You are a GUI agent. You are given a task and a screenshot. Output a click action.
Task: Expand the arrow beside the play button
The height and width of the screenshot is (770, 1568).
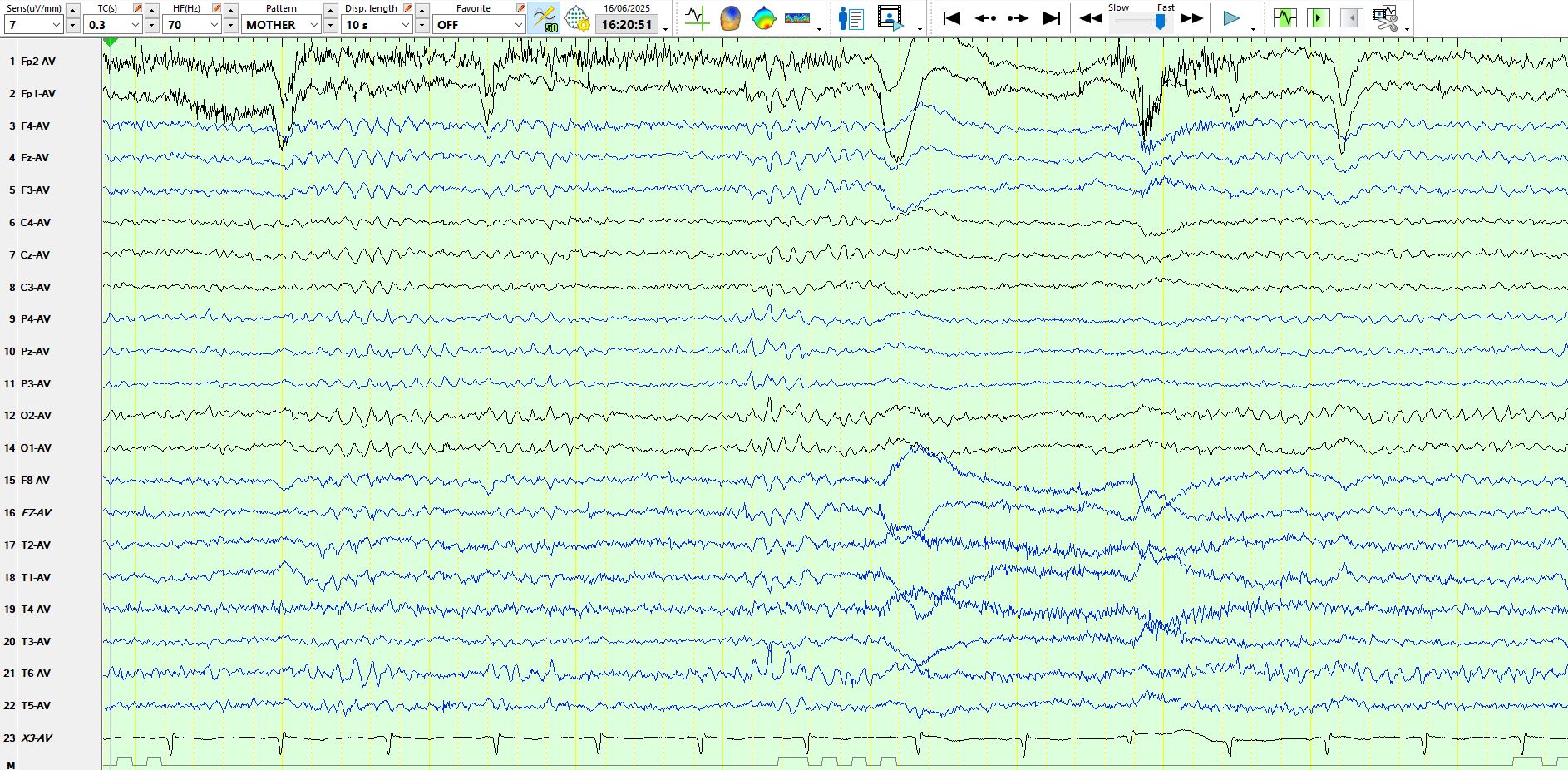point(1253,29)
